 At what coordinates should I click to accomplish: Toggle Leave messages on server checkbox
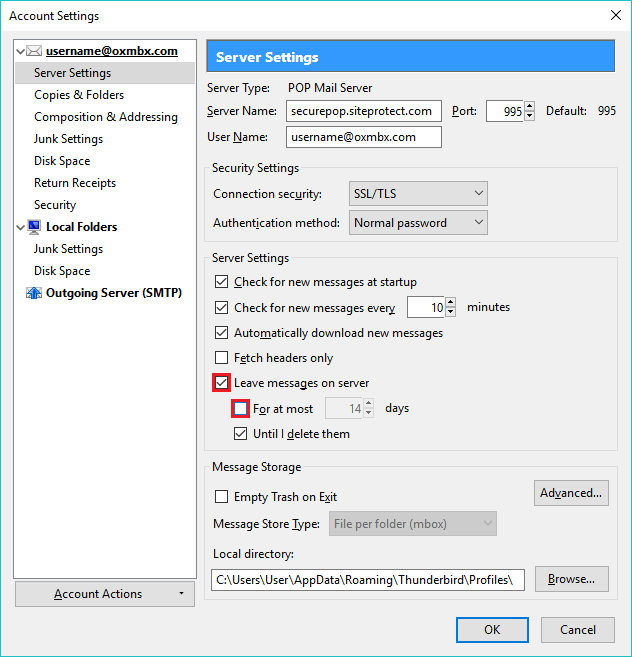pos(221,383)
